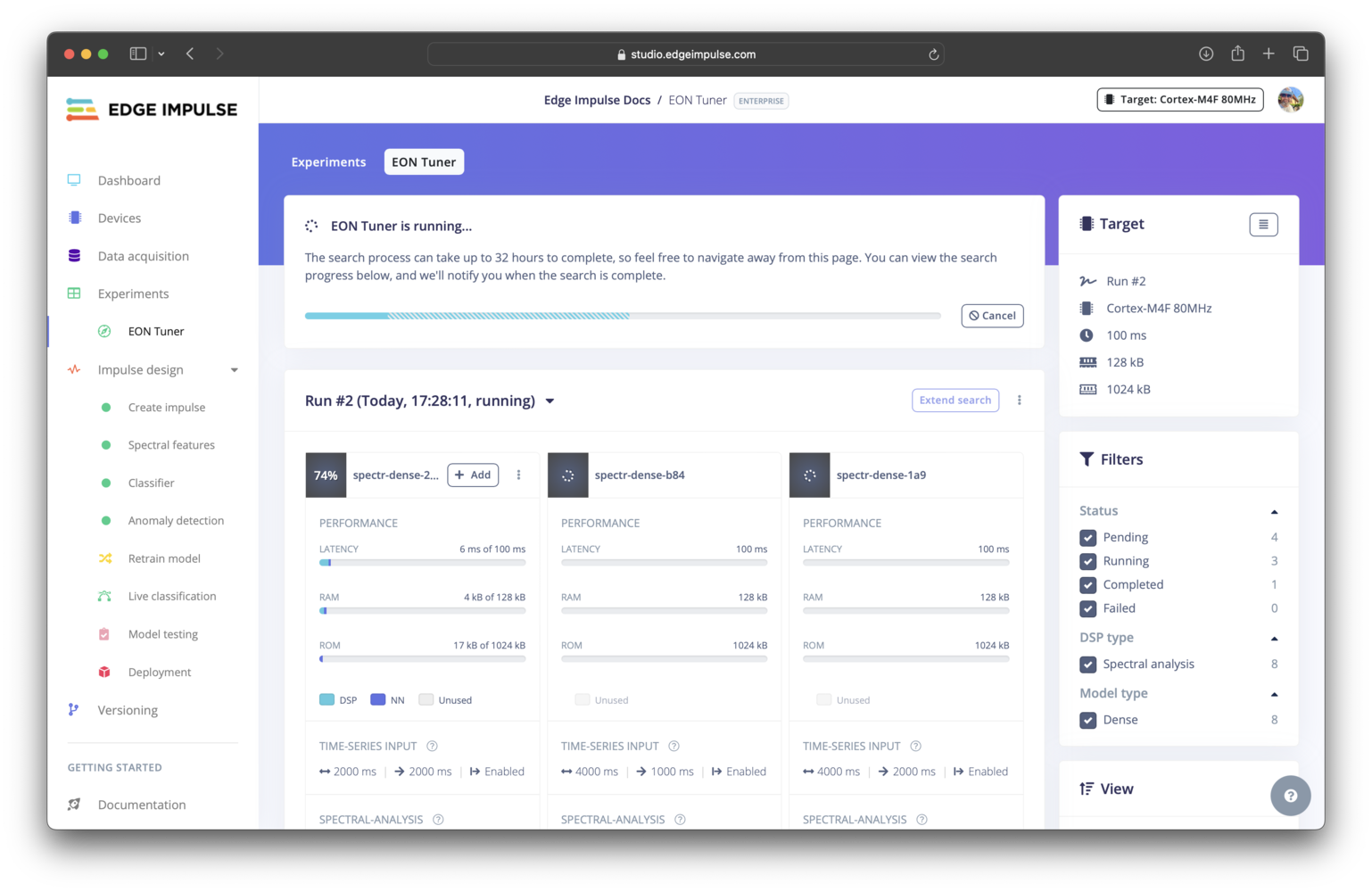
Task: Click the Model testing clipboard icon
Action: click(104, 634)
